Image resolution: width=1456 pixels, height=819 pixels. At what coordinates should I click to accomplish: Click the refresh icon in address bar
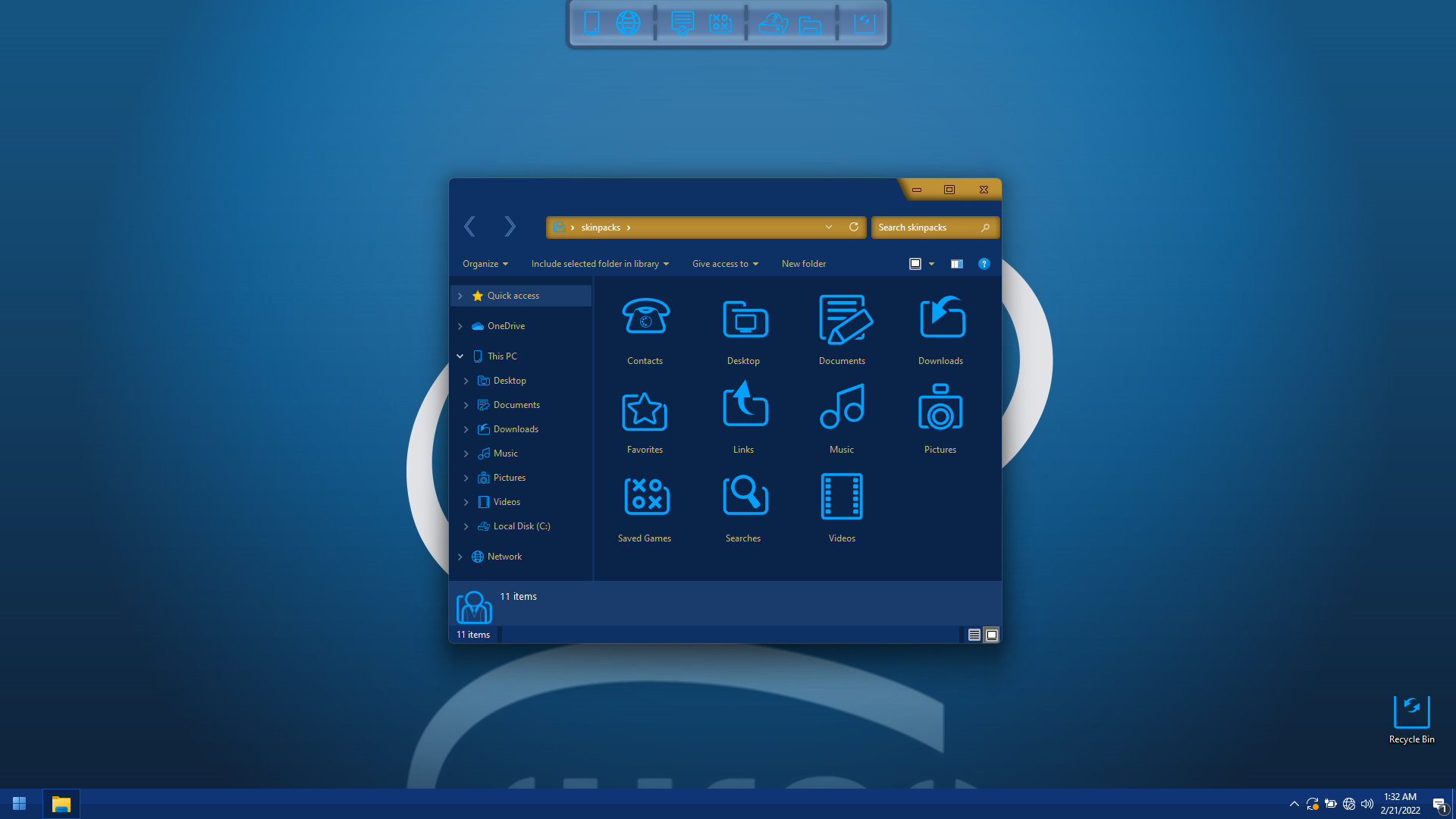(854, 227)
